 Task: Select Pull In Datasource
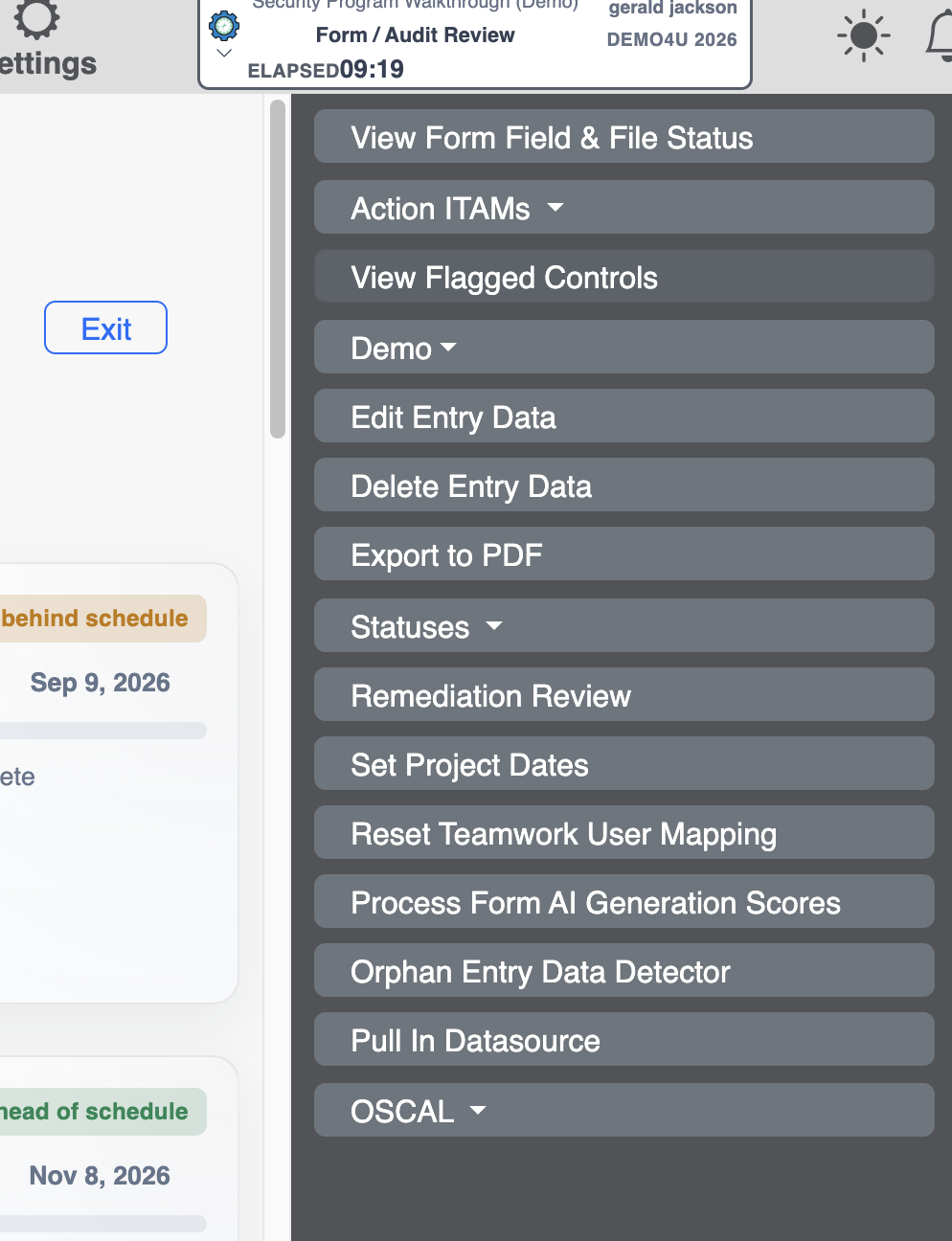(624, 1040)
